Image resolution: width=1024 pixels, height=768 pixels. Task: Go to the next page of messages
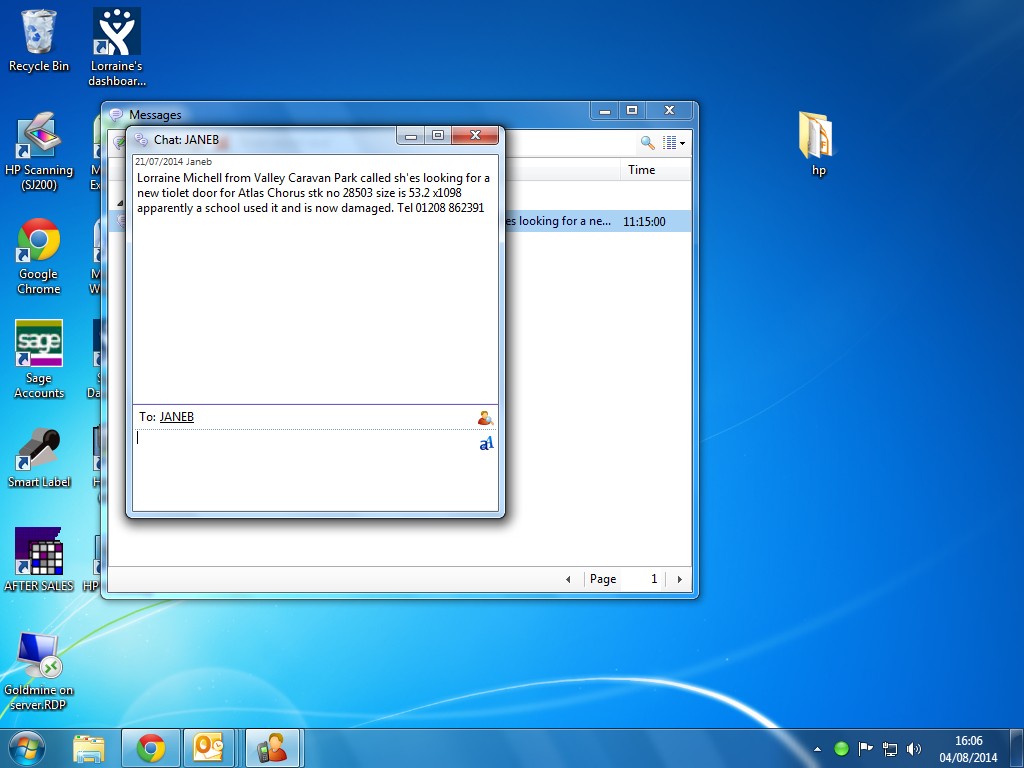(680, 579)
